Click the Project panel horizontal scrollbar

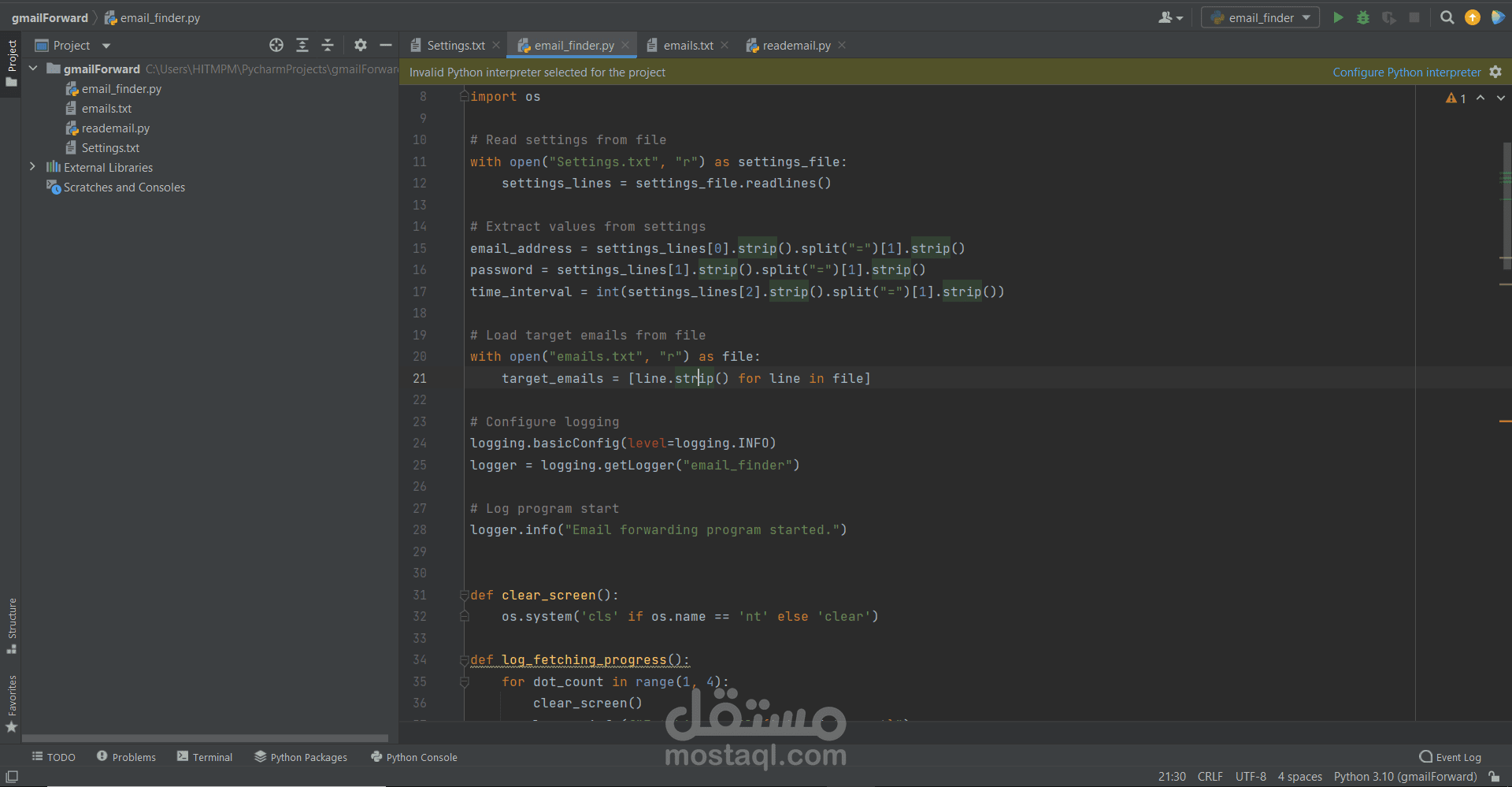(x=205, y=738)
